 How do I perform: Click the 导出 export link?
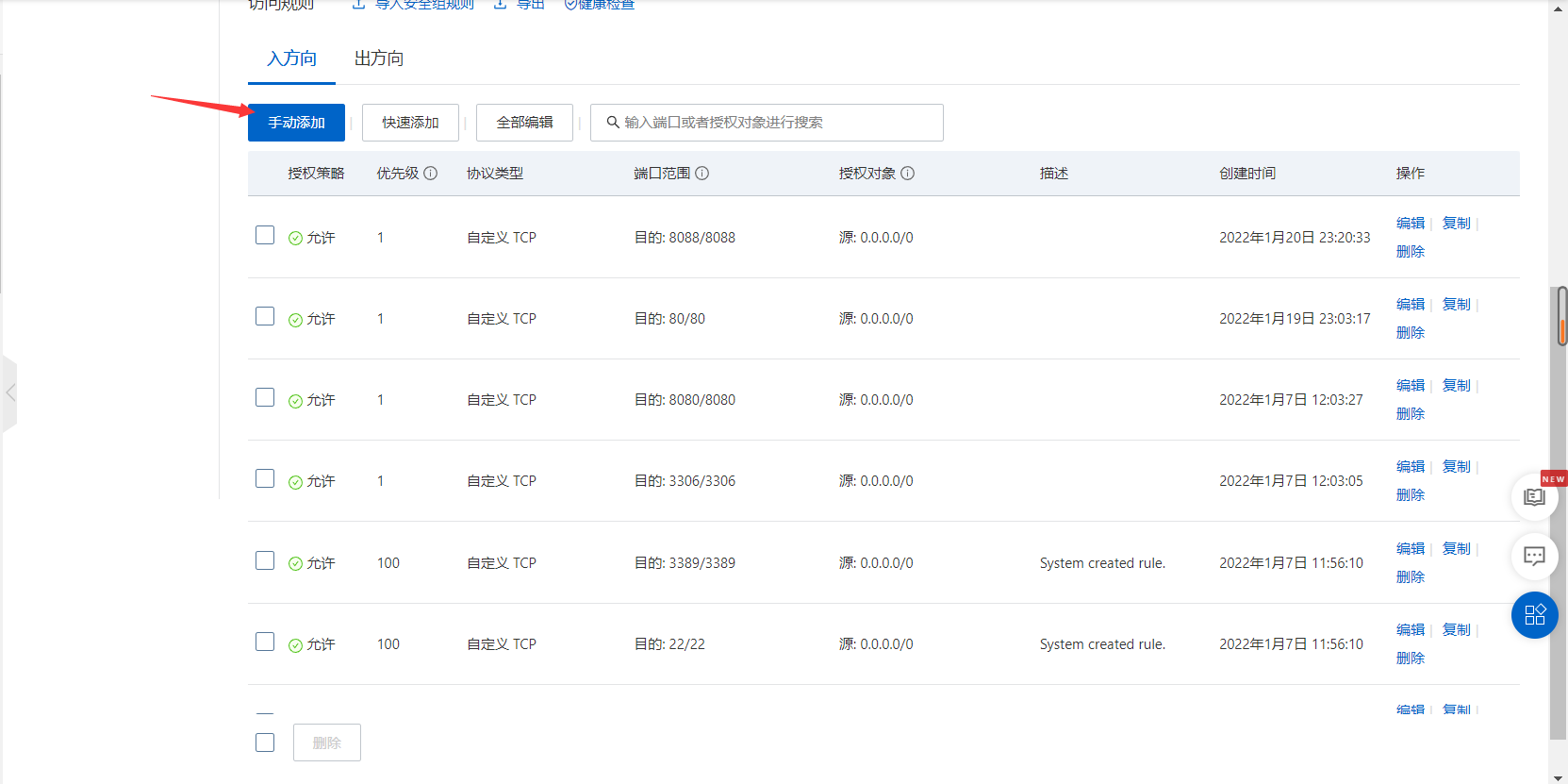(x=531, y=5)
